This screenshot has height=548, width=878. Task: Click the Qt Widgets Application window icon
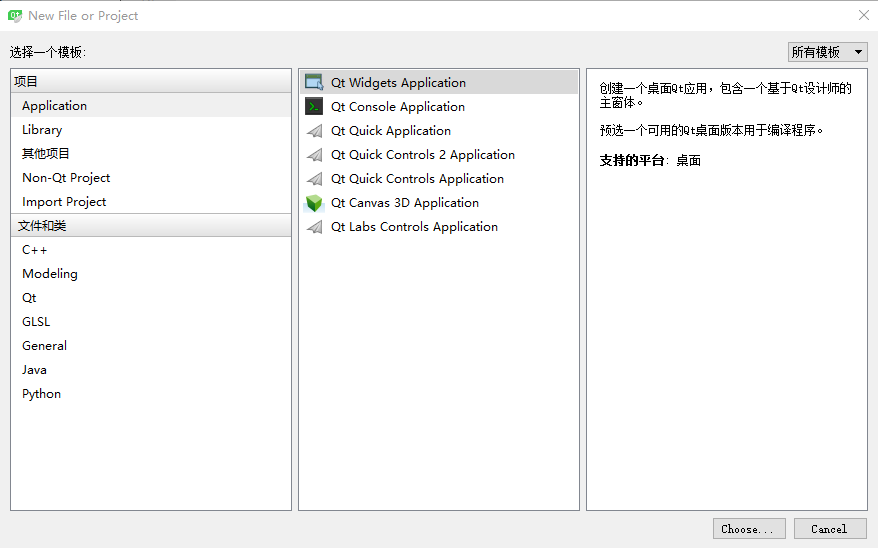[314, 82]
